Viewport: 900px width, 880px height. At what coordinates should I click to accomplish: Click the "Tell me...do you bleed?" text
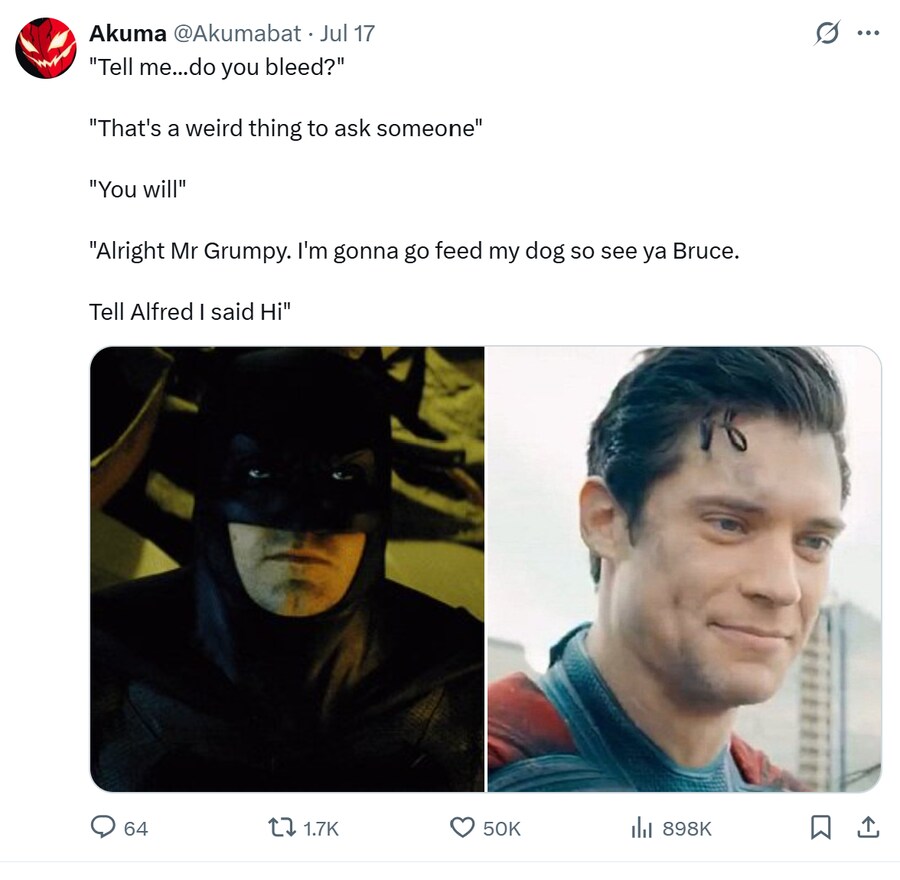click(217, 67)
